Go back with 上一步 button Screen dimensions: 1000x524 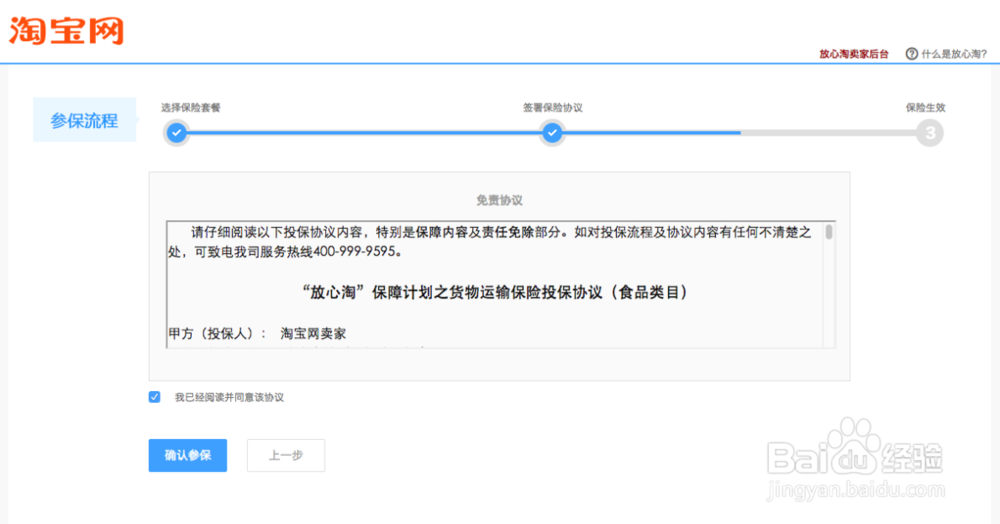[286, 455]
